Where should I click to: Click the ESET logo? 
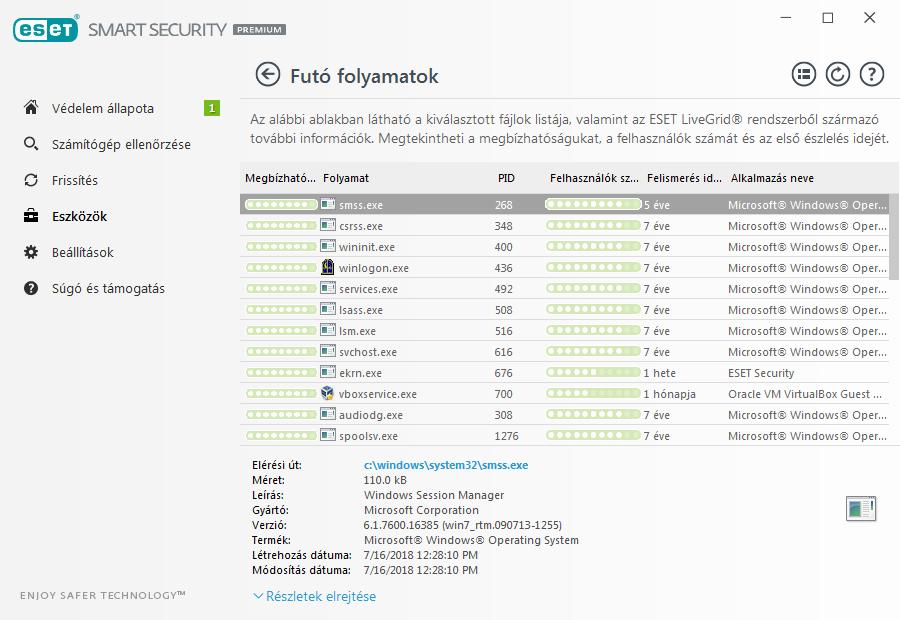click(45, 29)
